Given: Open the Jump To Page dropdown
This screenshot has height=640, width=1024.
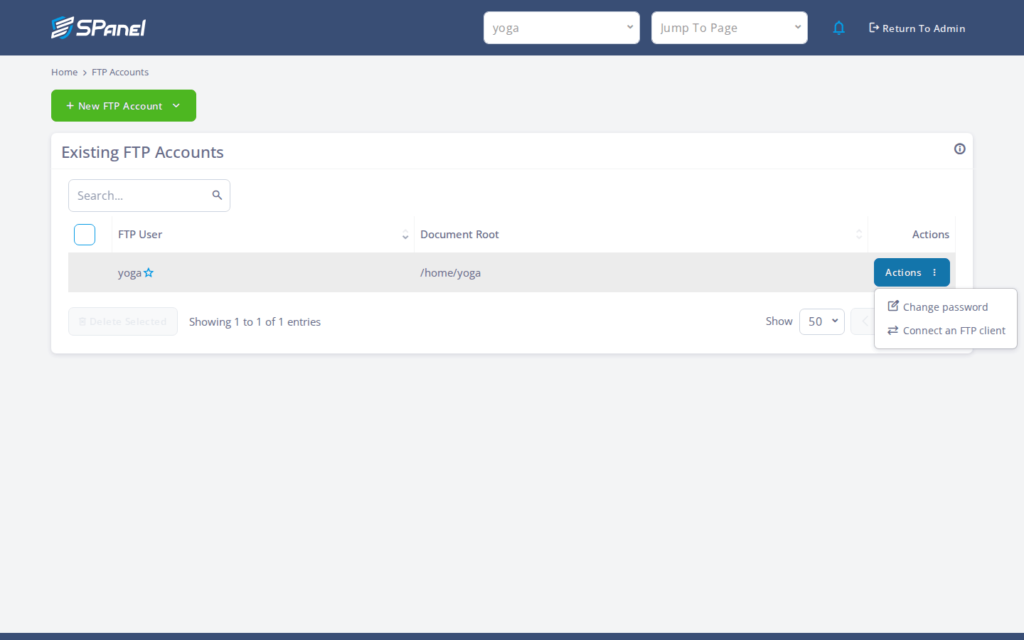Looking at the screenshot, I should pyautogui.click(x=729, y=27).
